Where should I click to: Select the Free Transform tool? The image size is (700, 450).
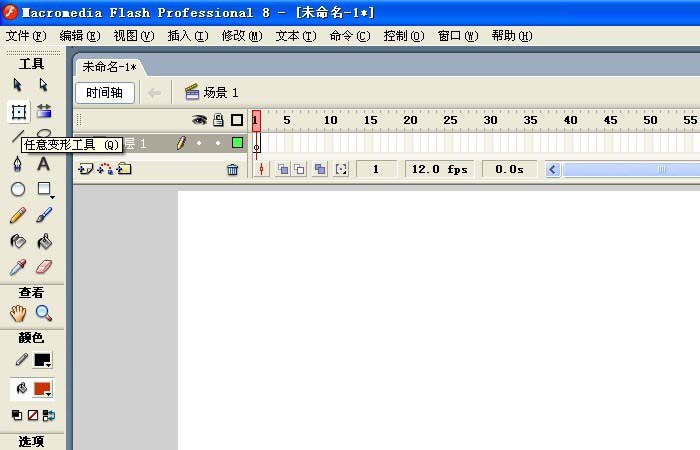pos(18,112)
